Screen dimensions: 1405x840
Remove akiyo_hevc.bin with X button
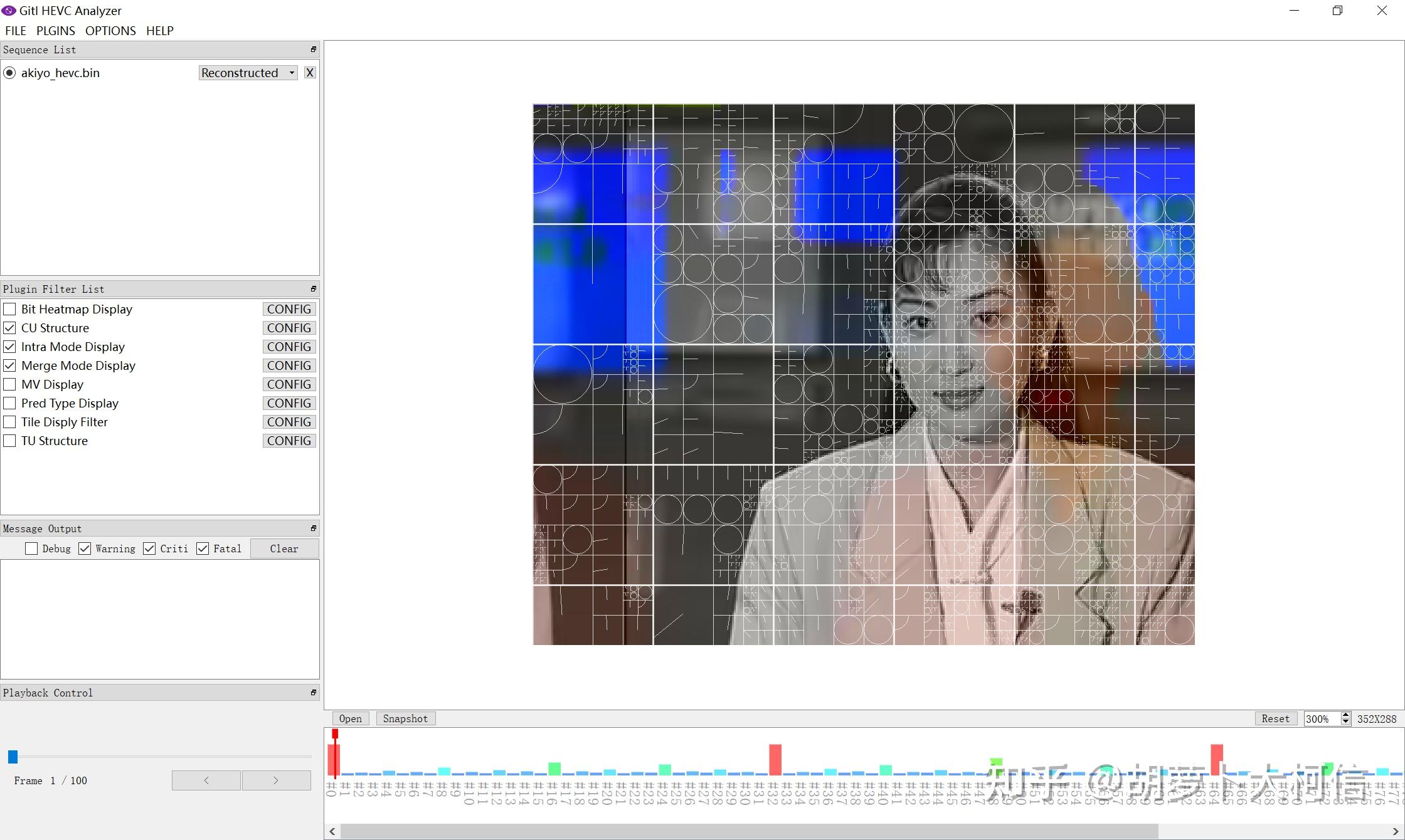coord(309,73)
